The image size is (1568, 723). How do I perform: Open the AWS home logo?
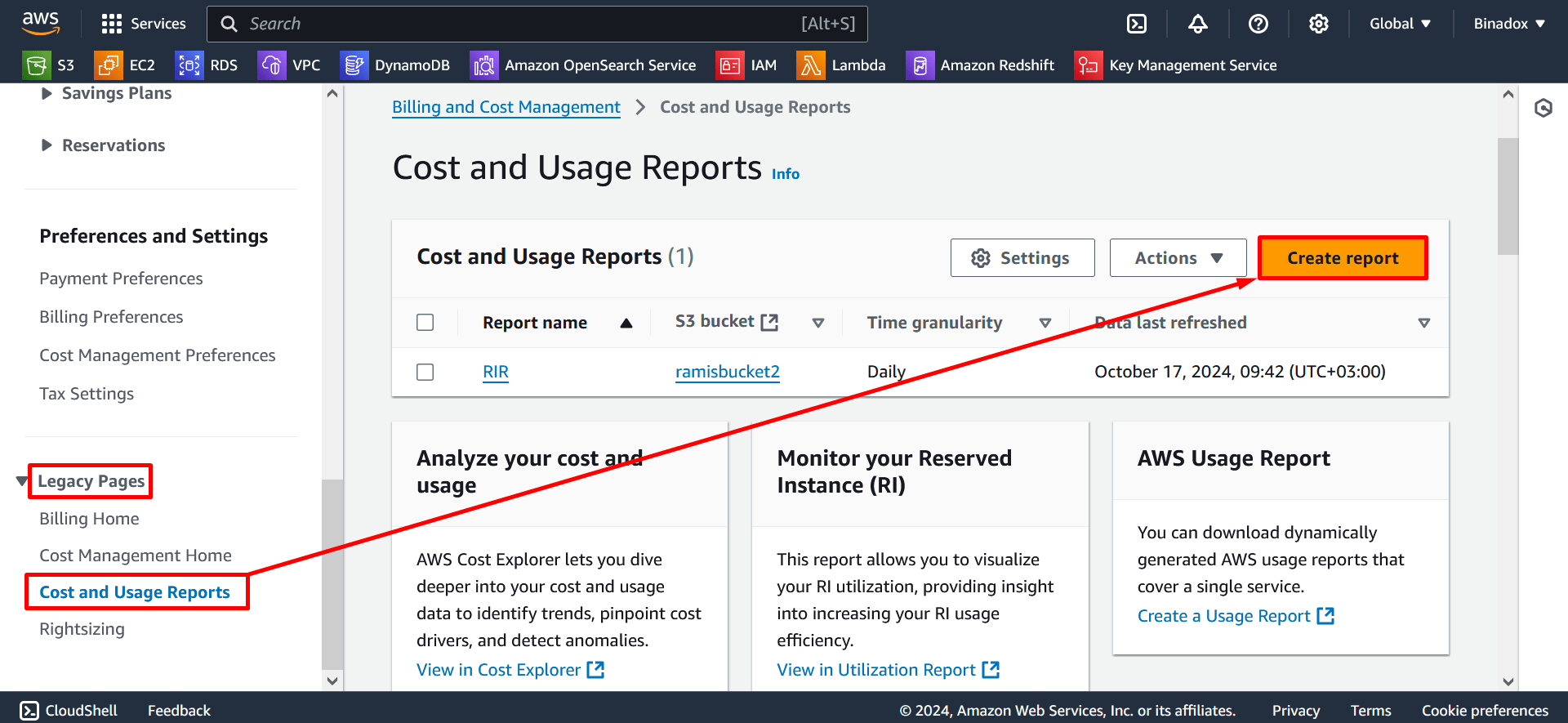coord(41,23)
